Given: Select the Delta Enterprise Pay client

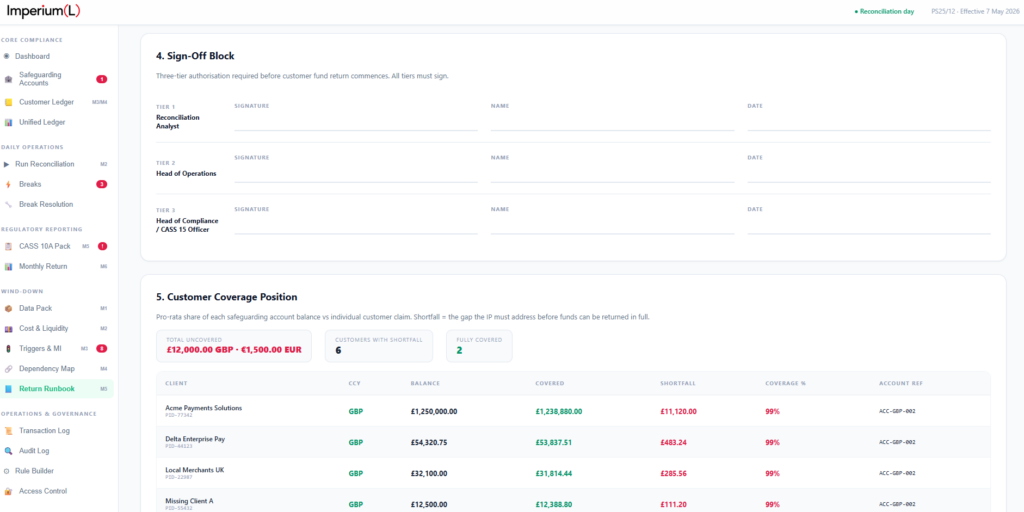Looking at the screenshot, I should [573, 442].
